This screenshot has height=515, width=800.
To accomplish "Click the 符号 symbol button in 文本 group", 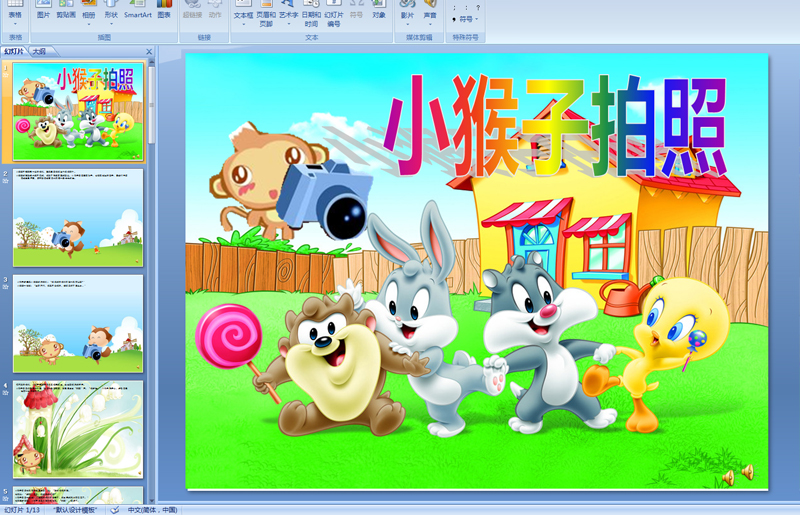I will (x=357, y=10).
